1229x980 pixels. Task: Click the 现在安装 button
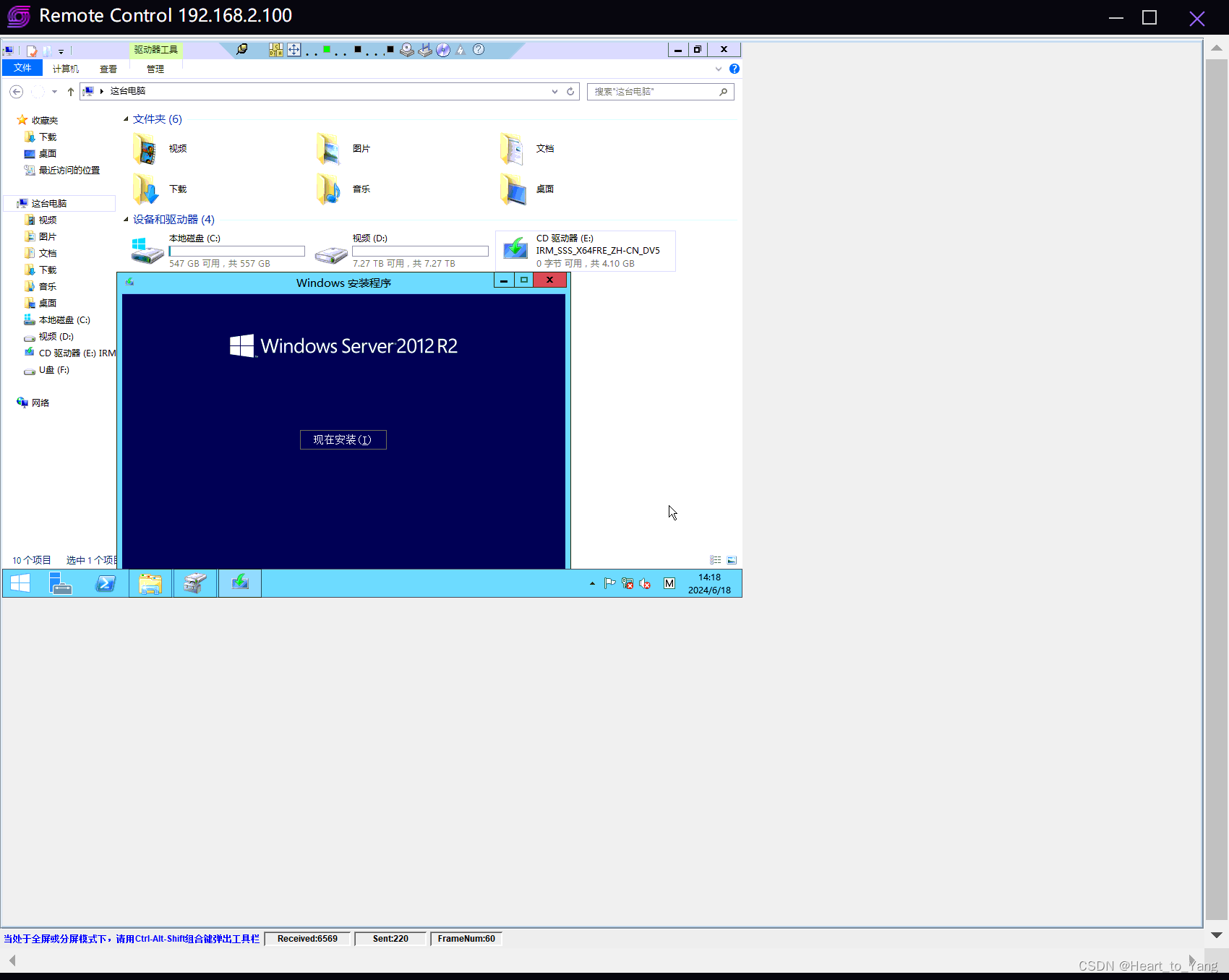[x=343, y=440]
